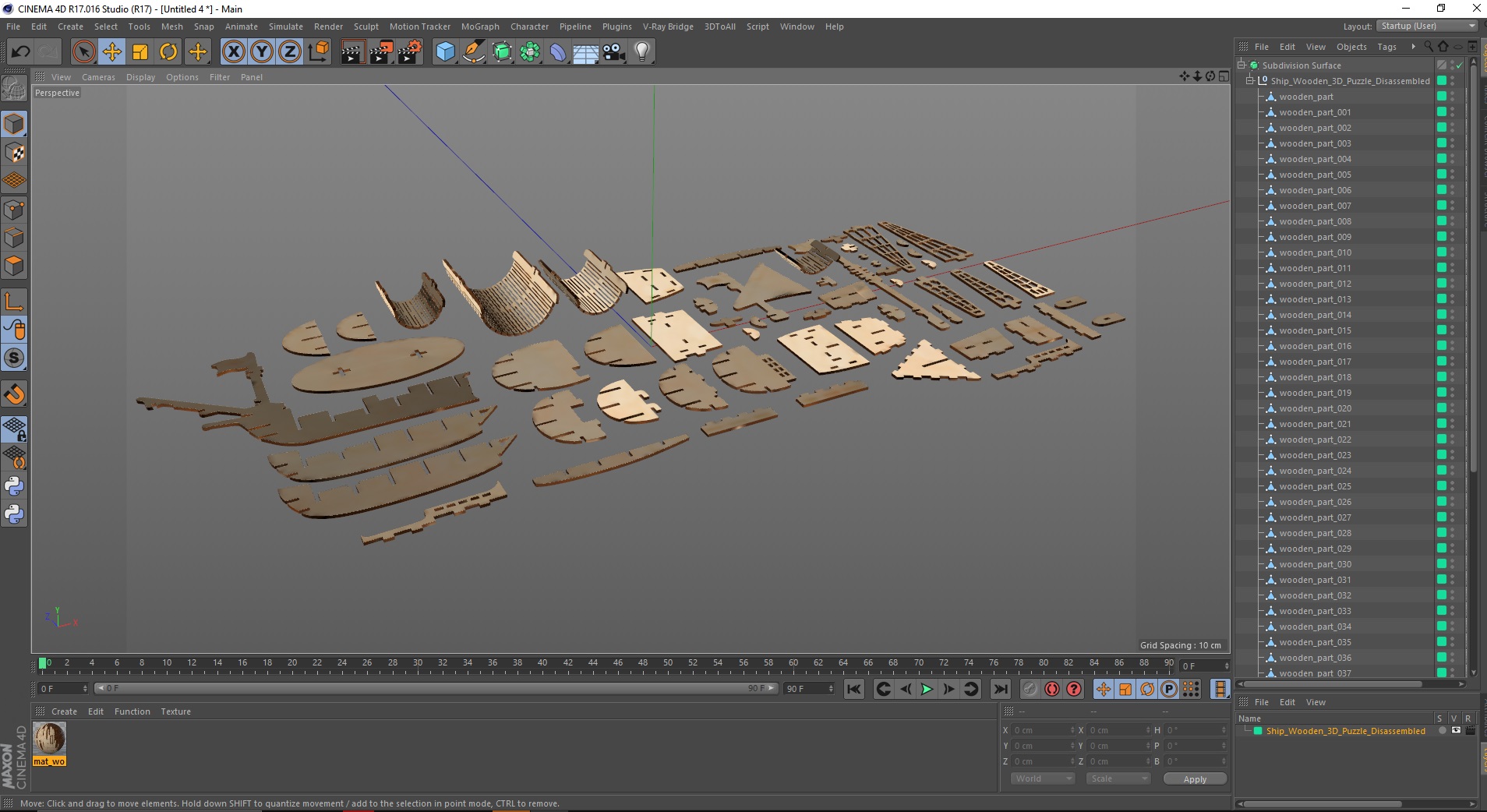This screenshot has width=1487, height=812.
Task: Open material manager Texture menu
Action: coord(175,711)
